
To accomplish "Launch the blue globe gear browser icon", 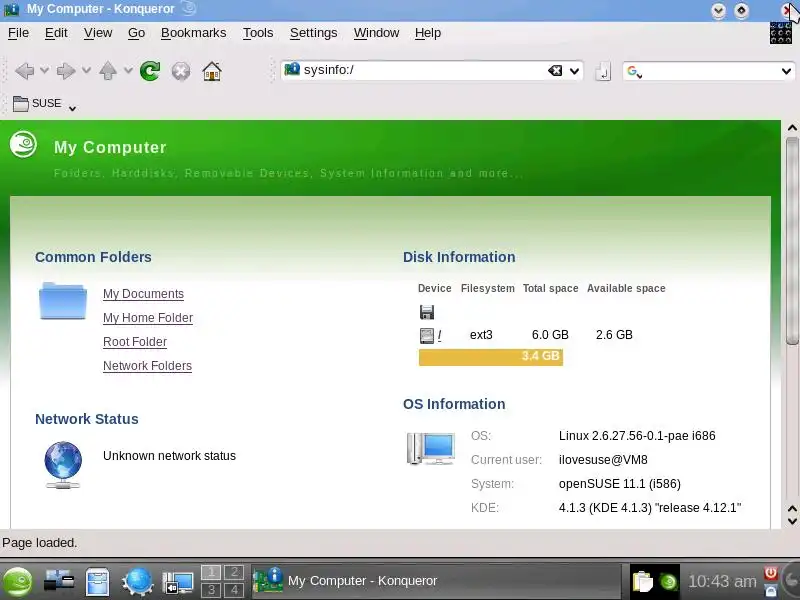I will click(137, 581).
